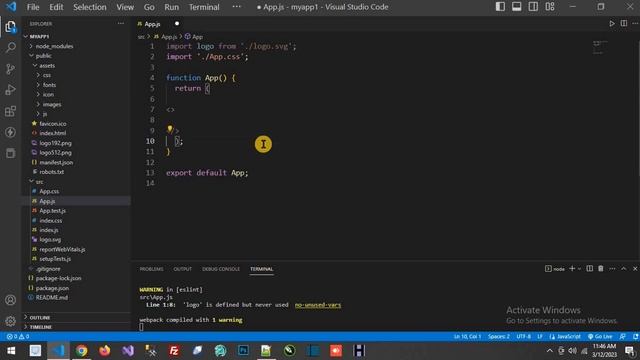Click the feedback icon in status bar
640x360 pixels.
(x=622, y=337)
